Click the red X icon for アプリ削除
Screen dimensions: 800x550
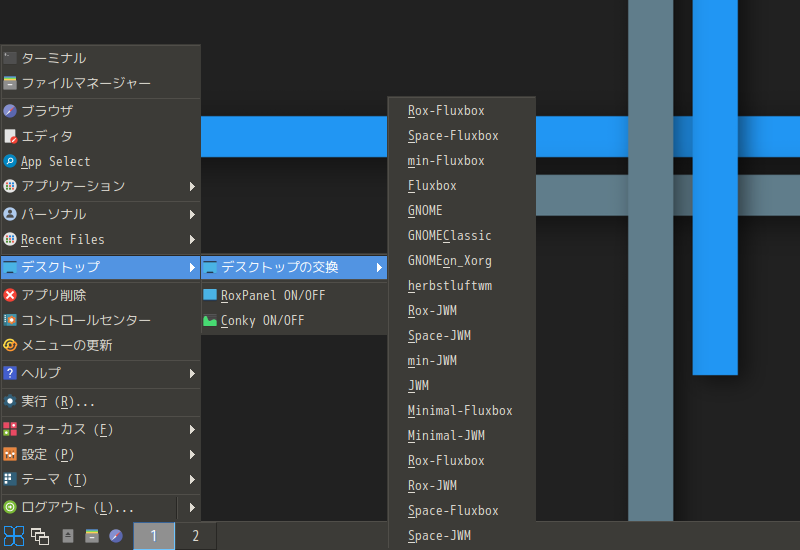coord(10,295)
